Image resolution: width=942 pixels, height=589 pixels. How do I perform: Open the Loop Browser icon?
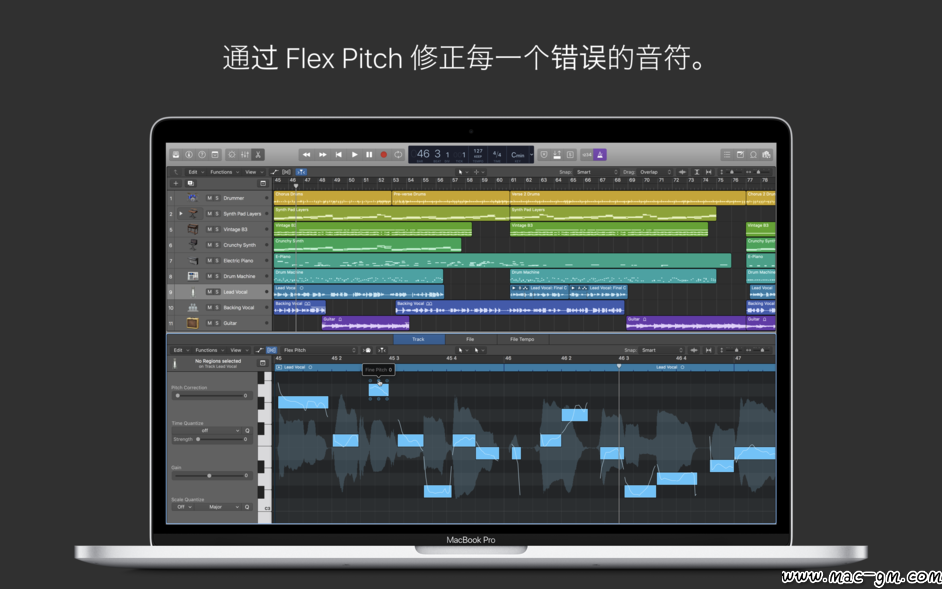(753, 154)
